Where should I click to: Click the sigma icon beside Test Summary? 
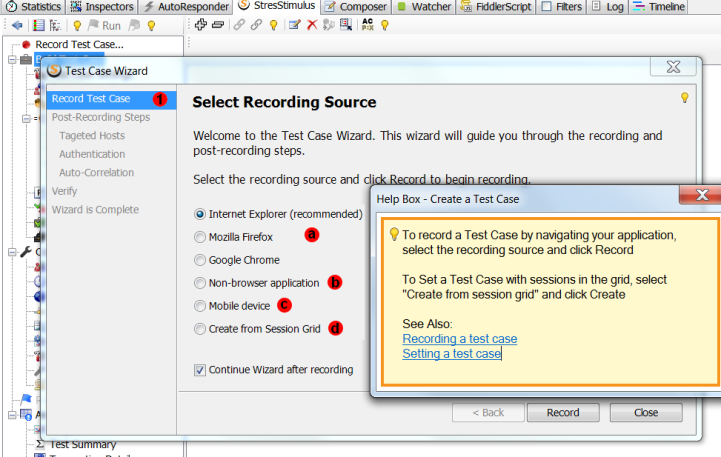40,444
